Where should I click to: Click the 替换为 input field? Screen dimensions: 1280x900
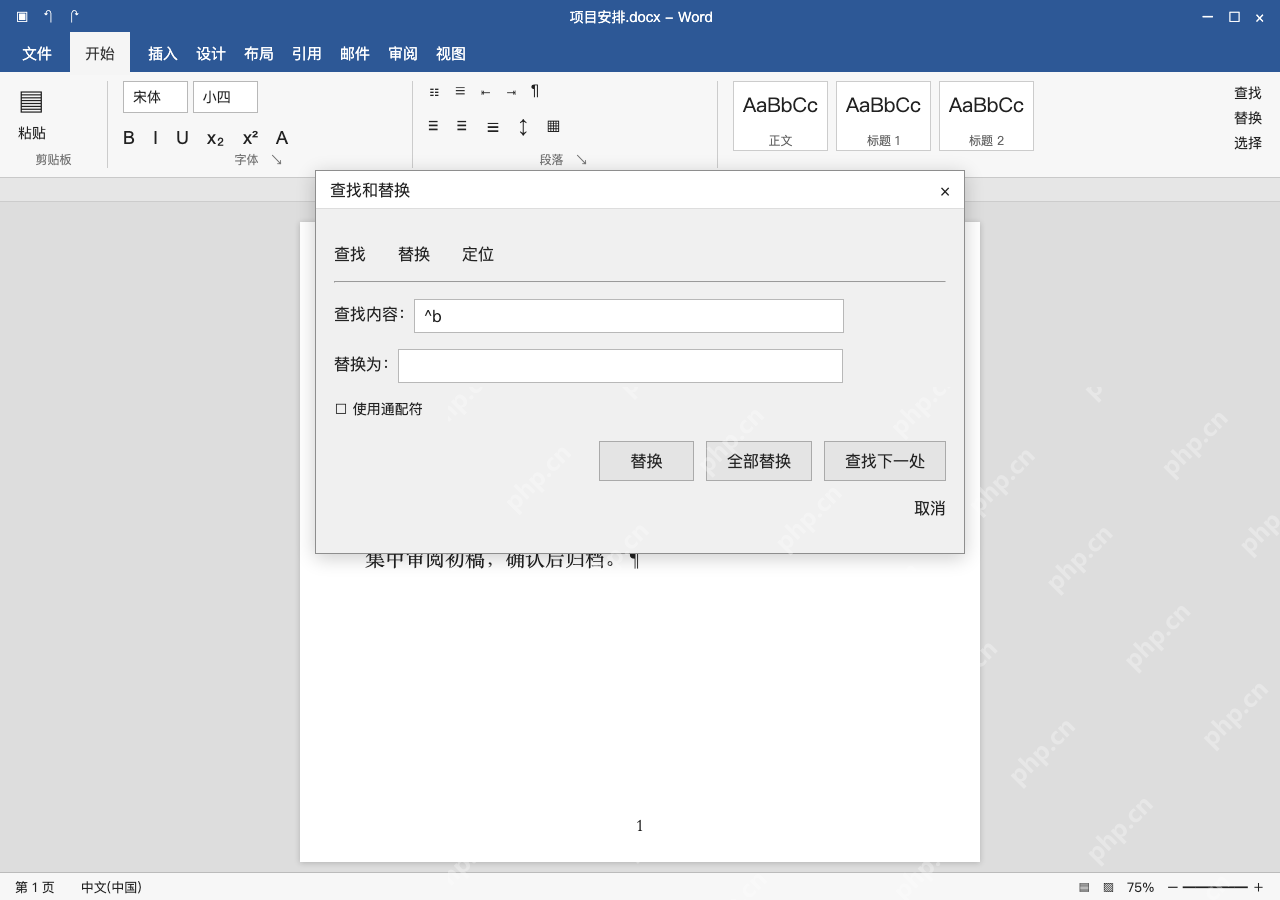[x=620, y=366]
